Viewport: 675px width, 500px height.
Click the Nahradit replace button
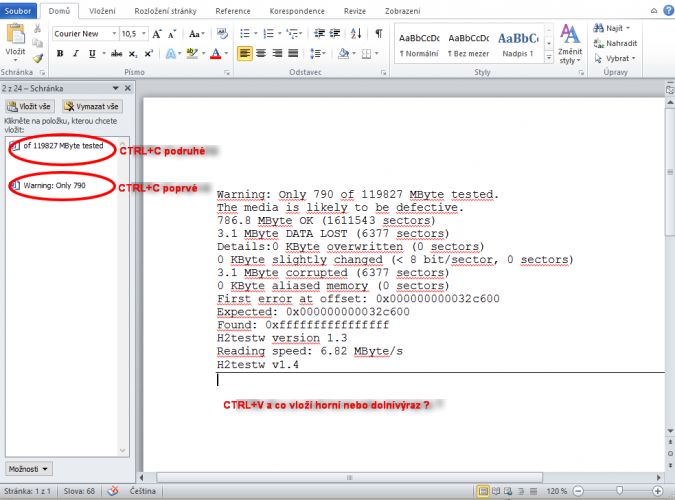click(615, 43)
